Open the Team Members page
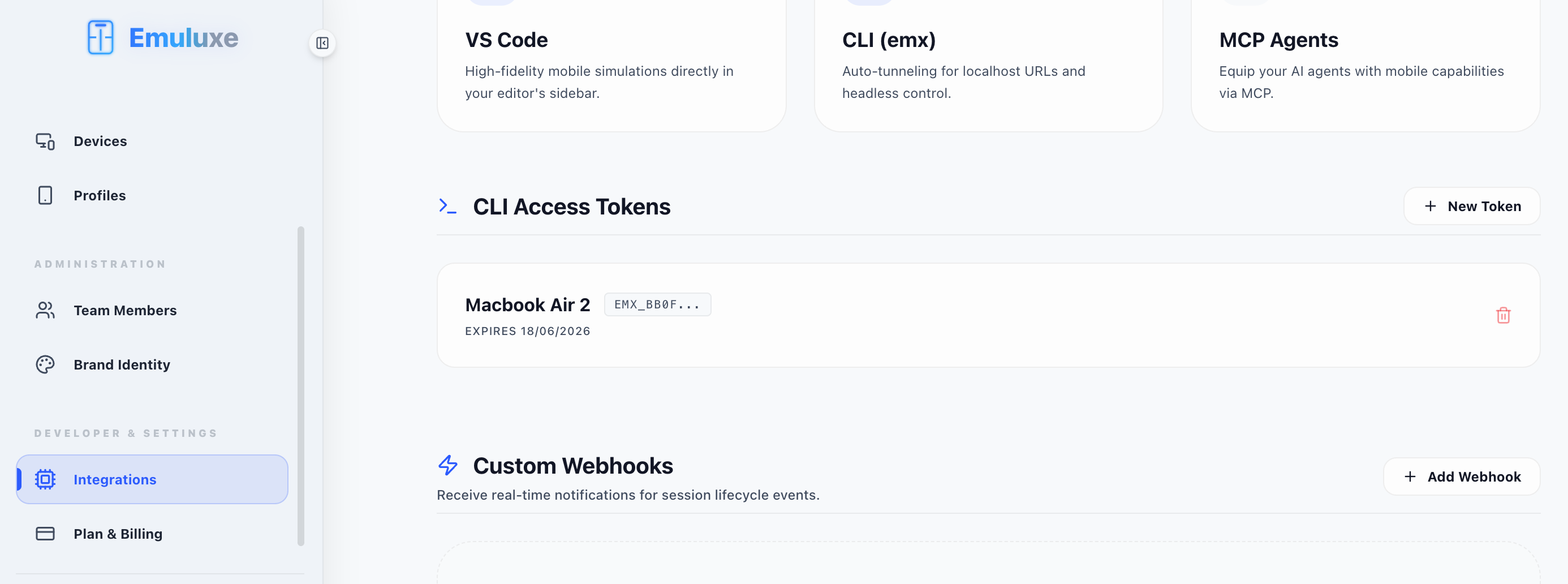This screenshot has width=1568, height=584. click(x=125, y=311)
